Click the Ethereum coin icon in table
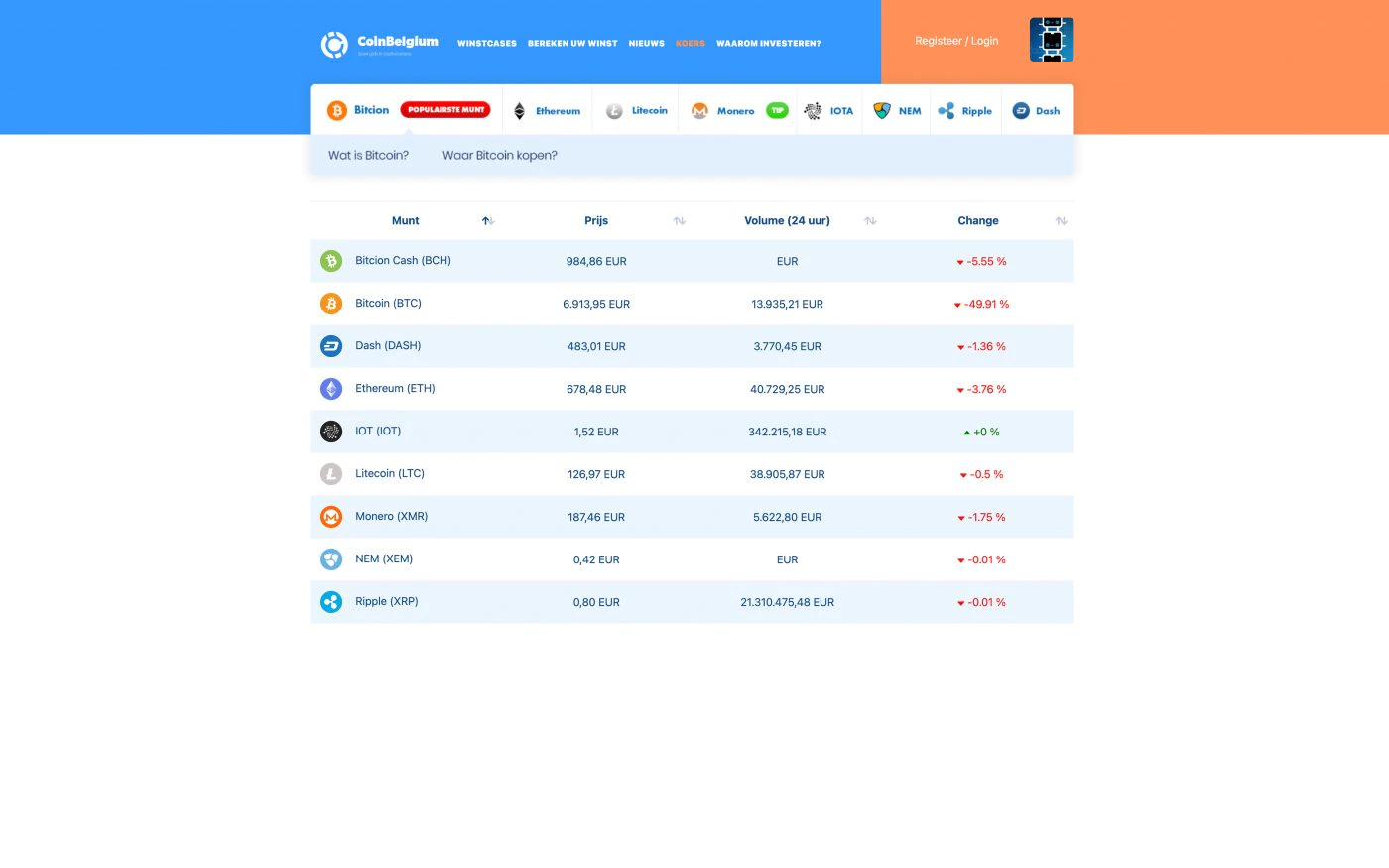 (x=331, y=389)
